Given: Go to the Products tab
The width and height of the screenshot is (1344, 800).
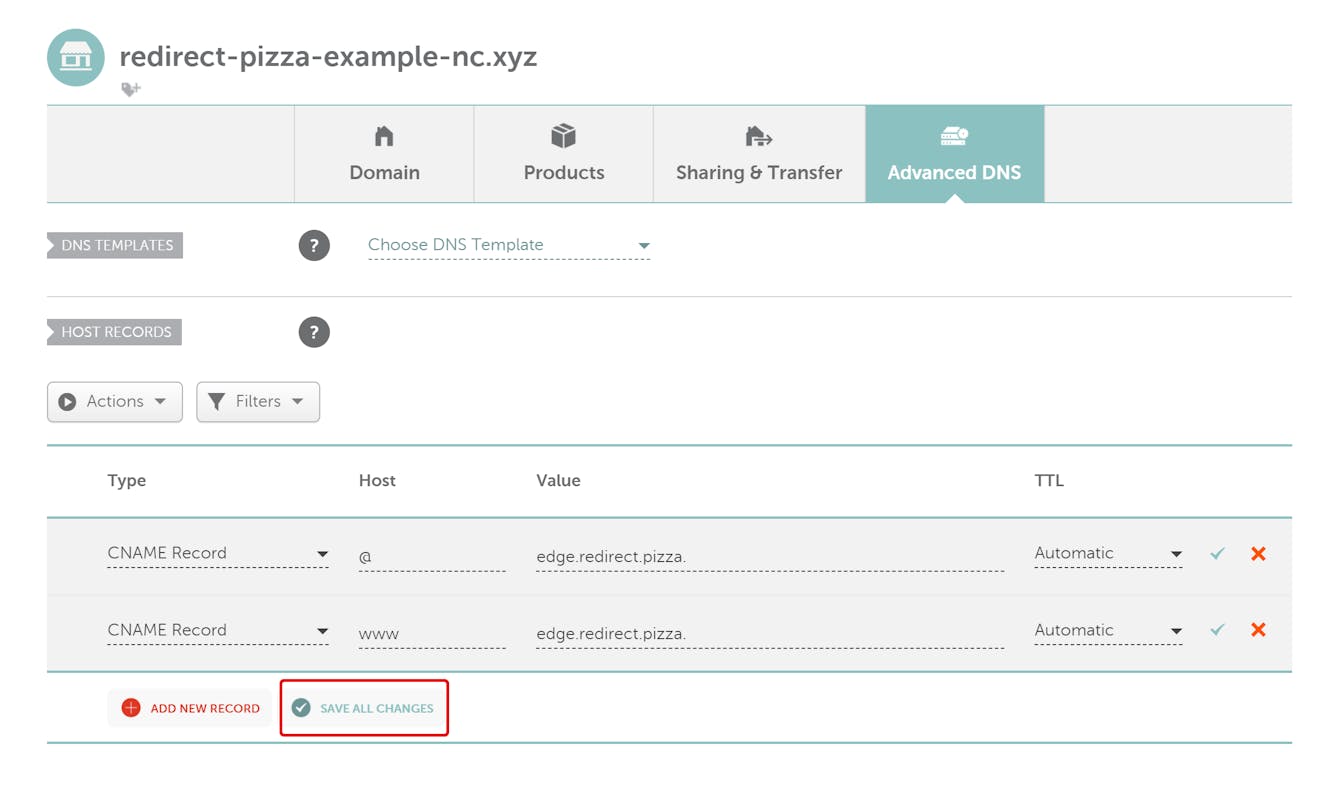Looking at the screenshot, I should click(x=564, y=154).
